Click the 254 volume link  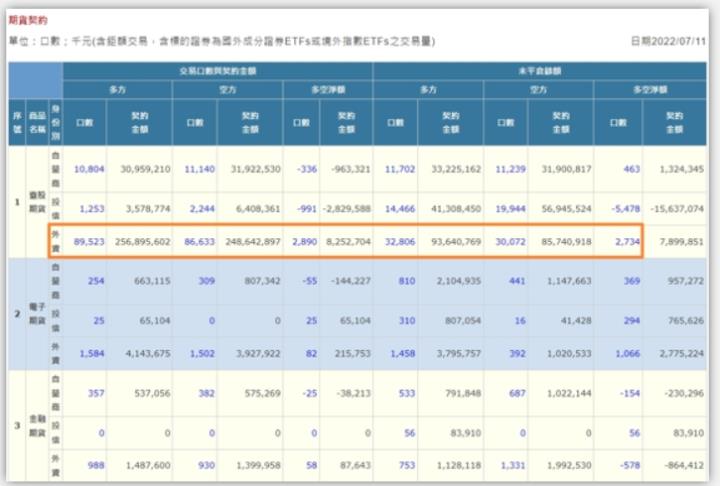point(96,281)
